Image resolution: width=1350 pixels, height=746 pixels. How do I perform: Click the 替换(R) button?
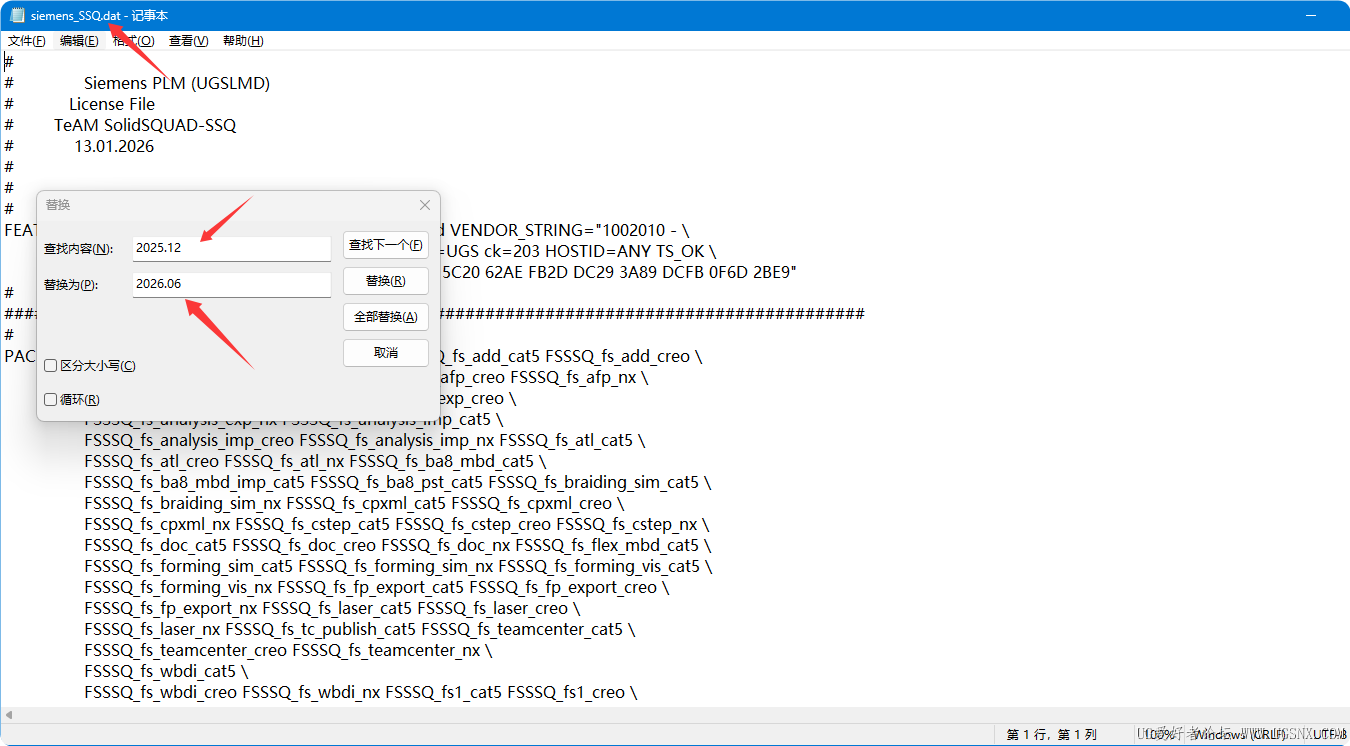pos(386,281)
